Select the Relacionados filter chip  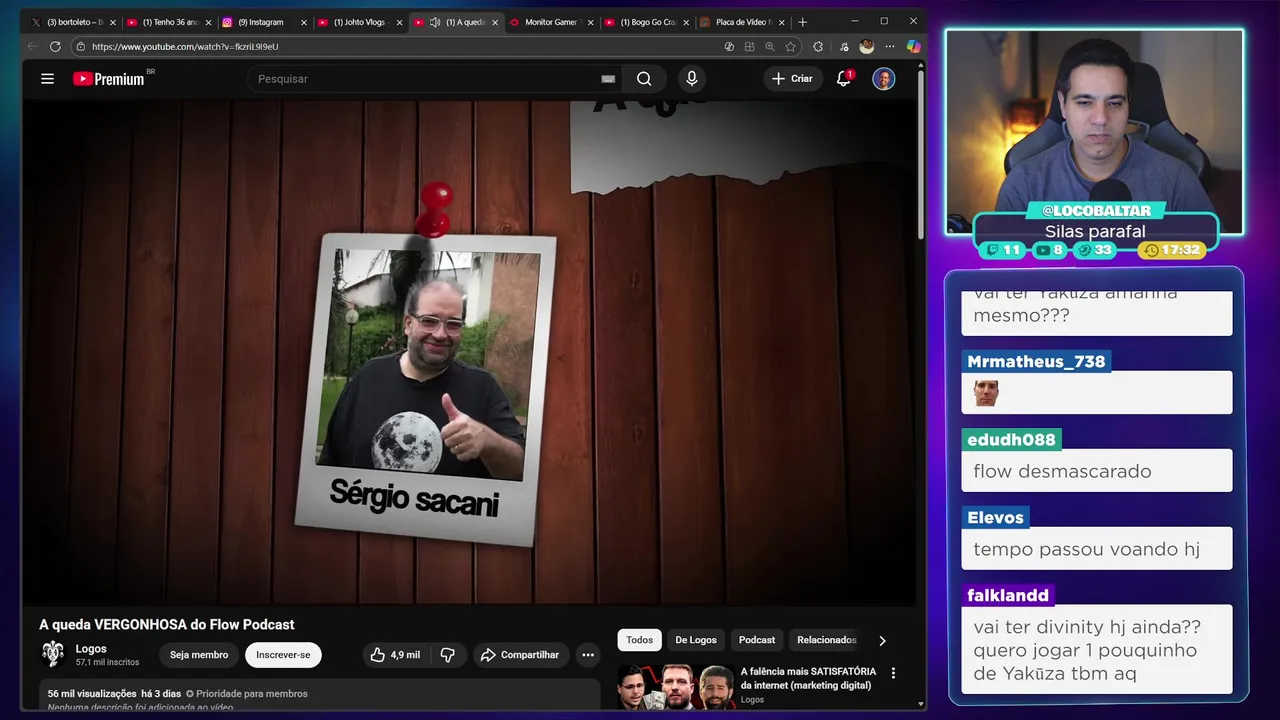[x=826, y=640]
